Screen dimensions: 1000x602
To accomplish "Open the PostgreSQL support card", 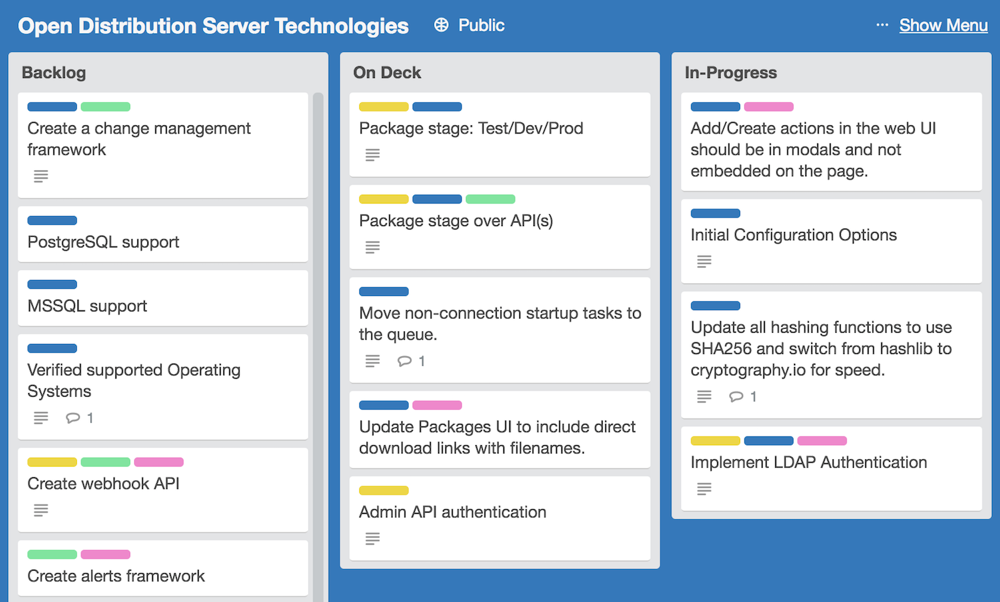I will coord(103,242).
